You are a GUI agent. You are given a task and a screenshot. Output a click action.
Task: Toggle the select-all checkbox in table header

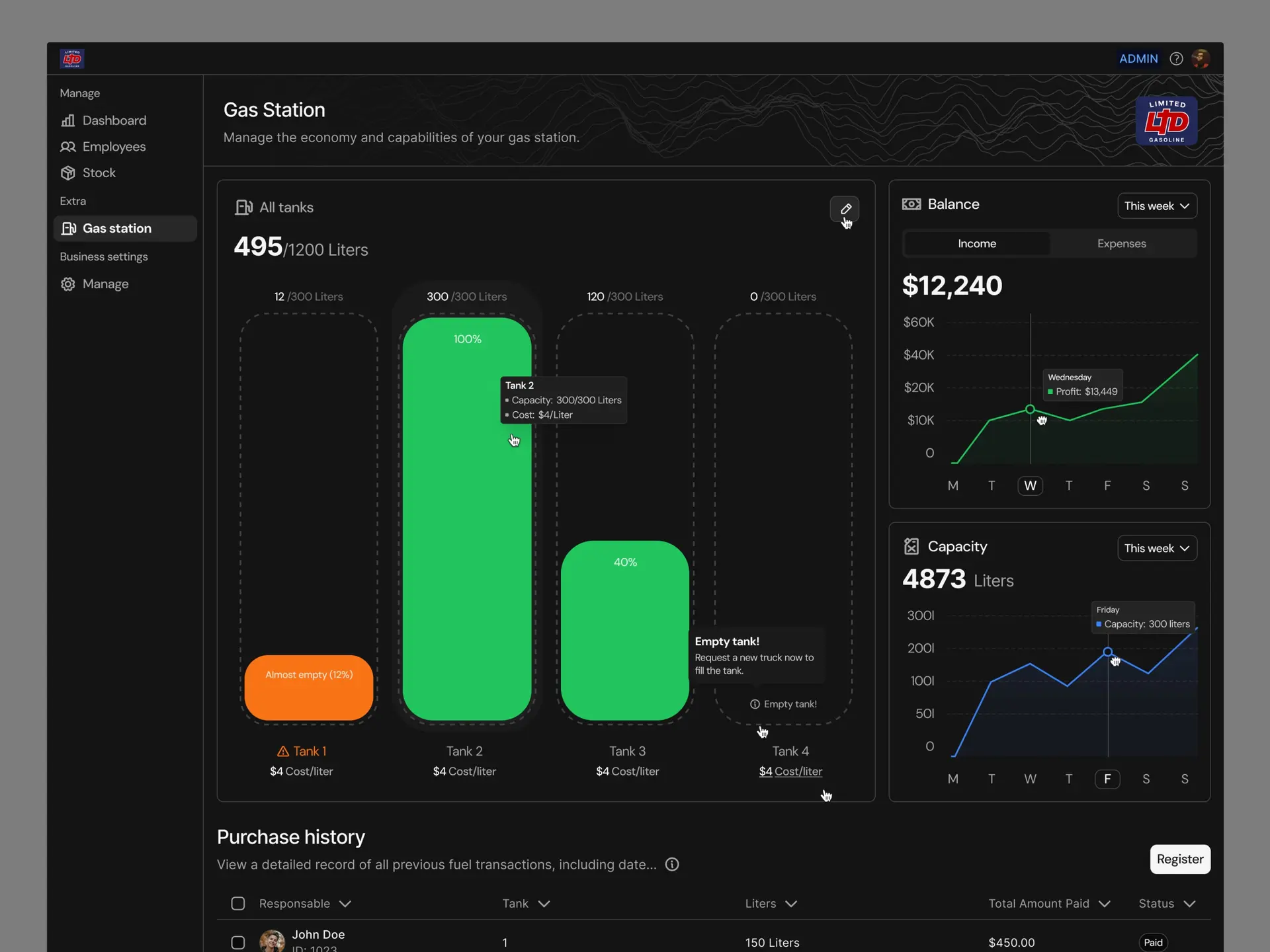pyautogui.click(x=238, y=904)
